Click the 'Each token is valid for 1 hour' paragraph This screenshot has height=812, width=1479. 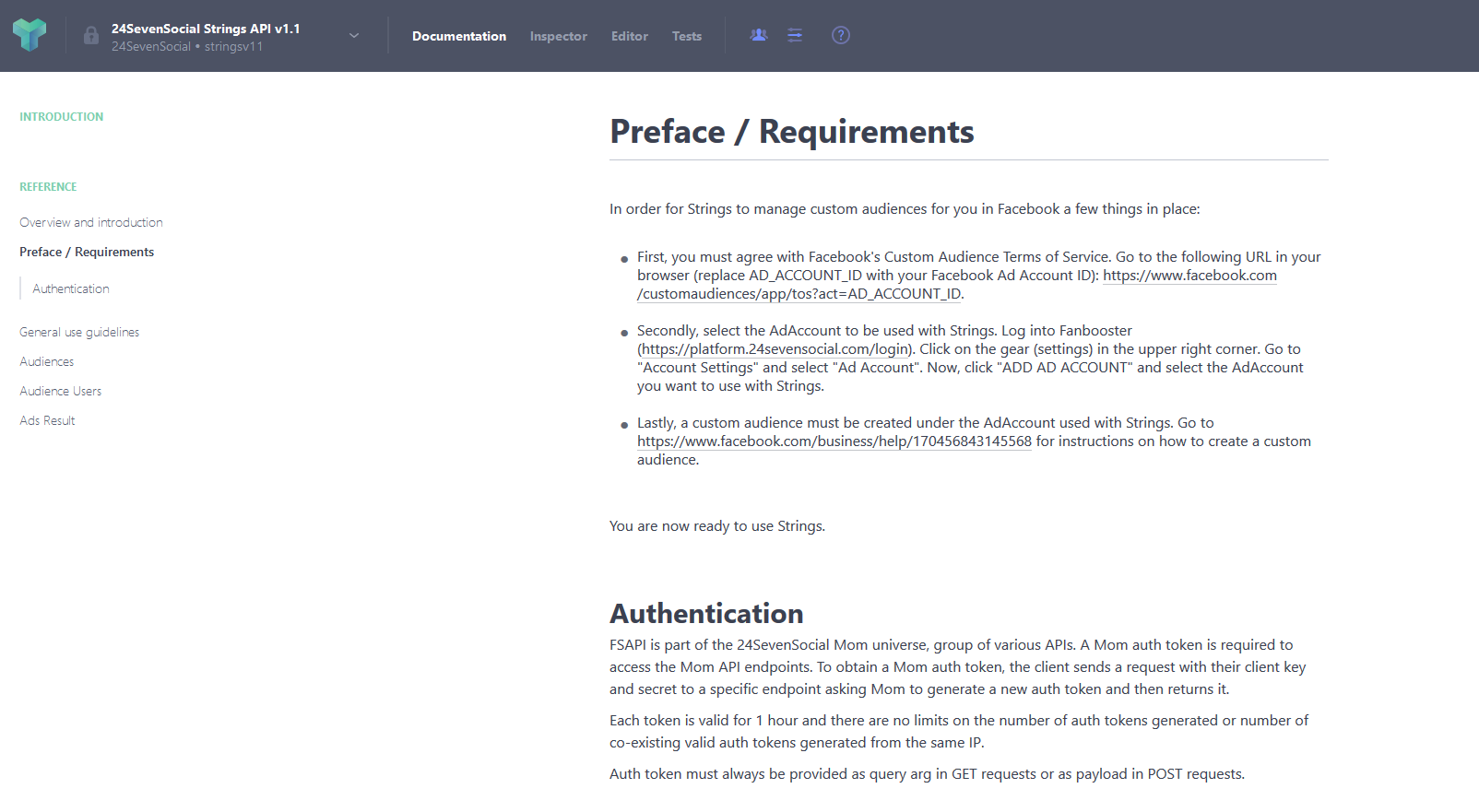(959, 732)
